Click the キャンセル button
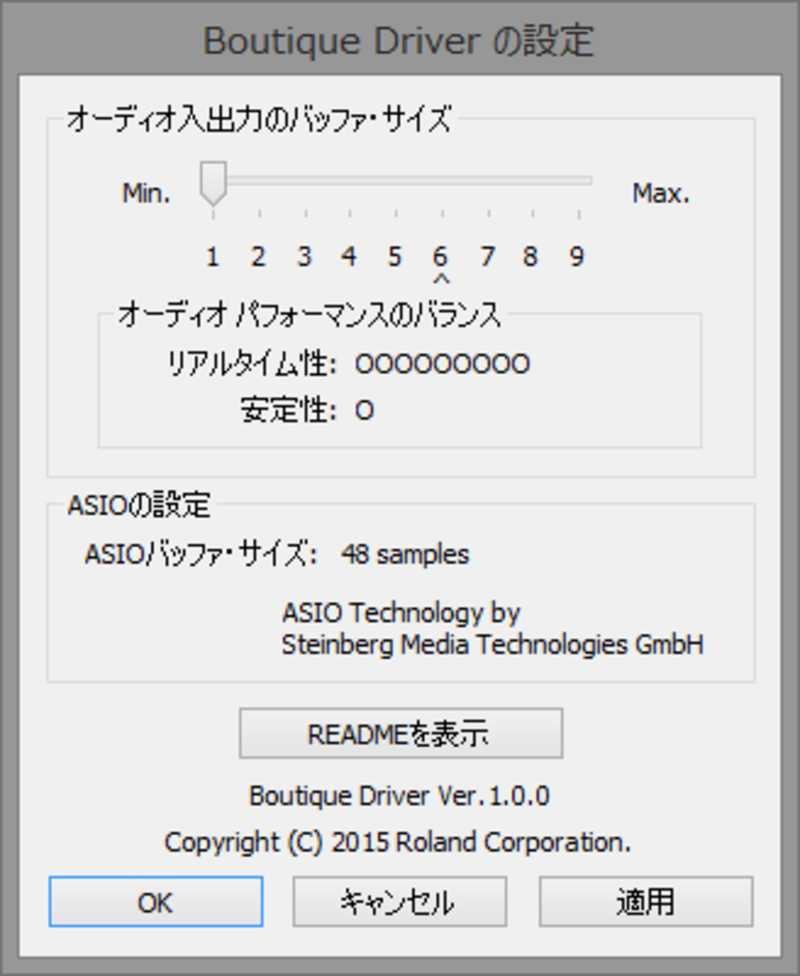The width and height of the screenshot is (800, 976). click(x=400, y=901)
